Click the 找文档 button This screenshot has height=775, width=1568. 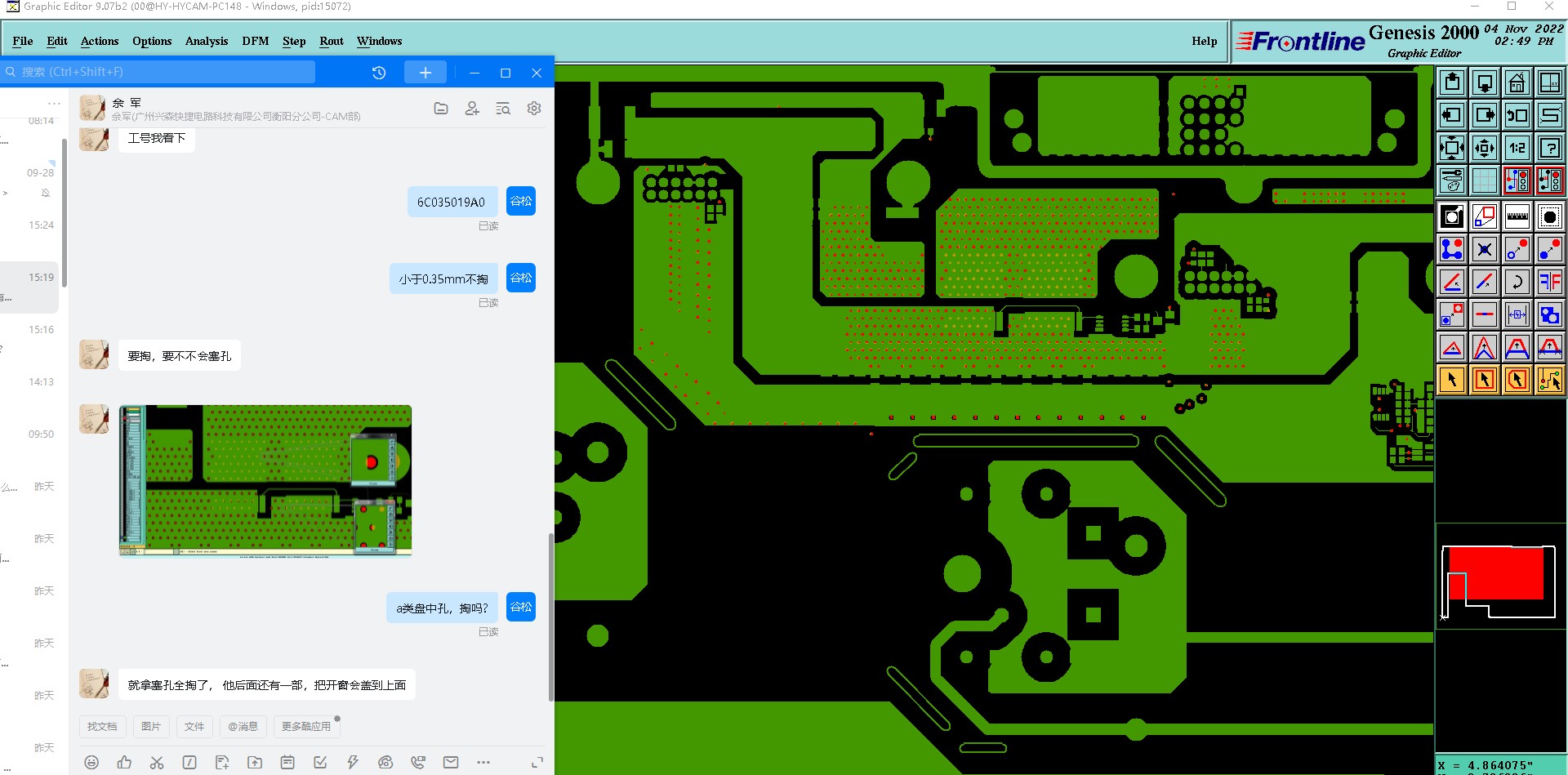click(x=102, y=726)
